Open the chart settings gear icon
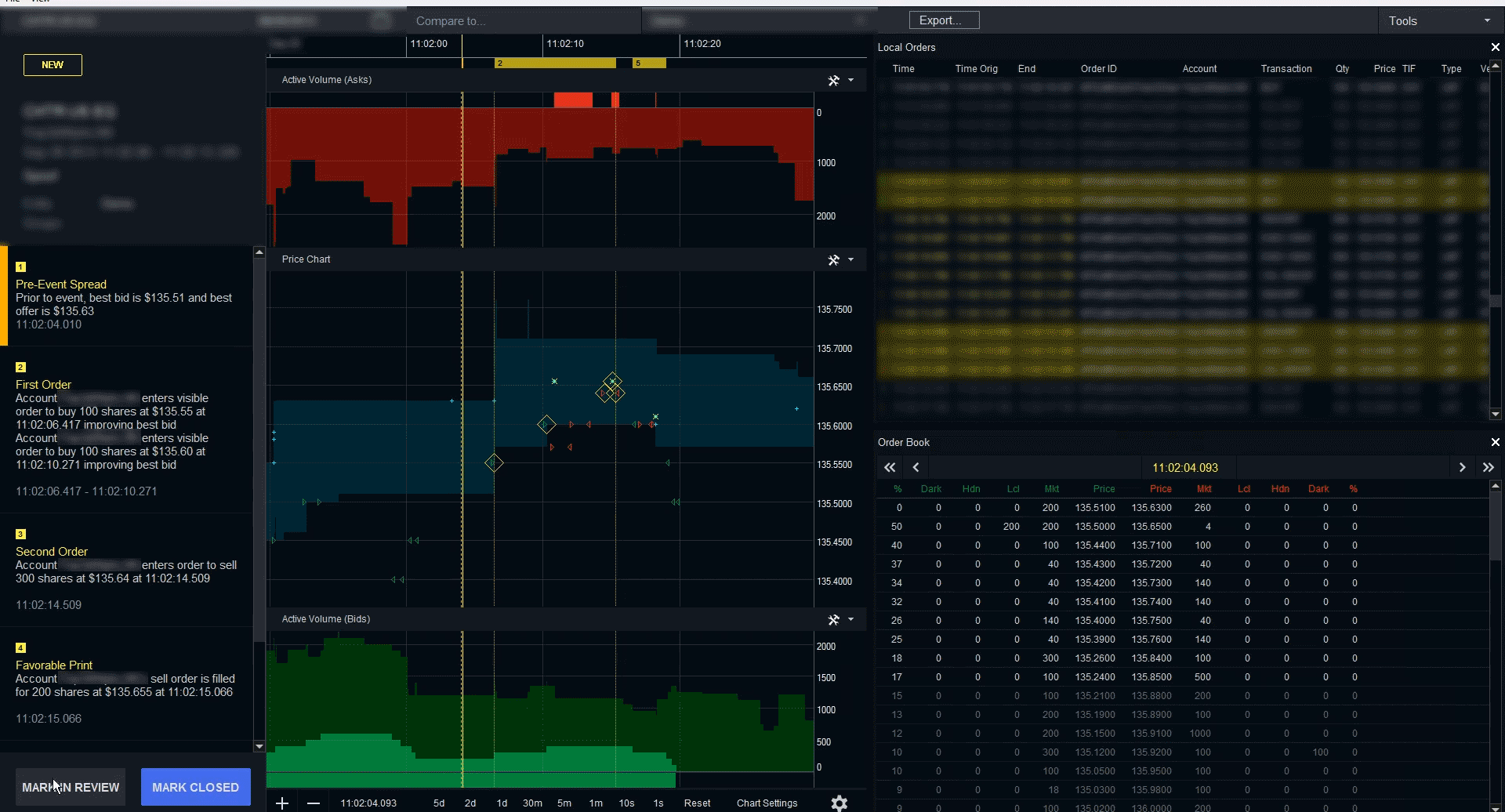 coord(840,803)
